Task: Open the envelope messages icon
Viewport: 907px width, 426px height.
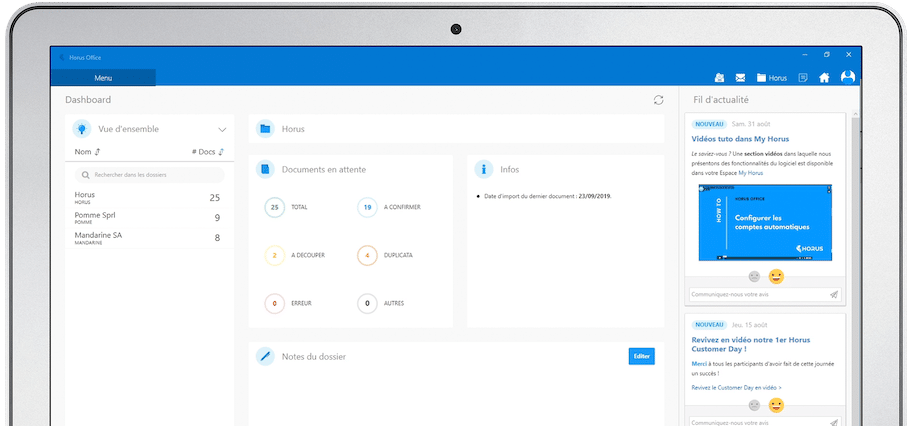Action: (740, 78)
